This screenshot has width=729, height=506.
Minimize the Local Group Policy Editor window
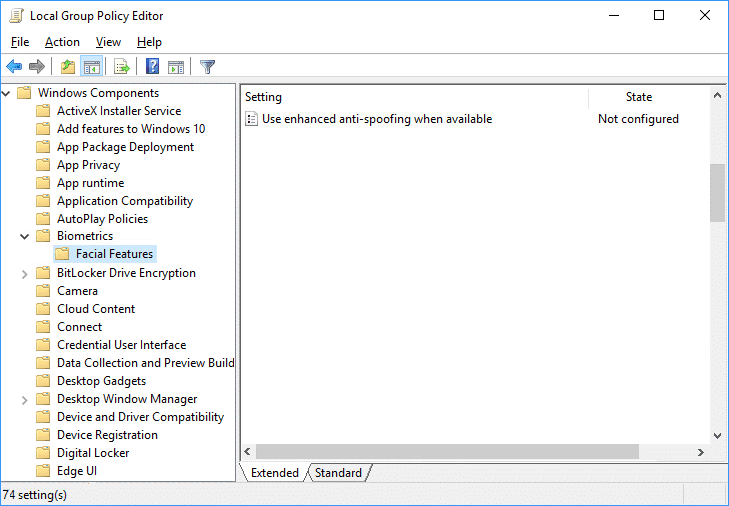tap(614, 15)
